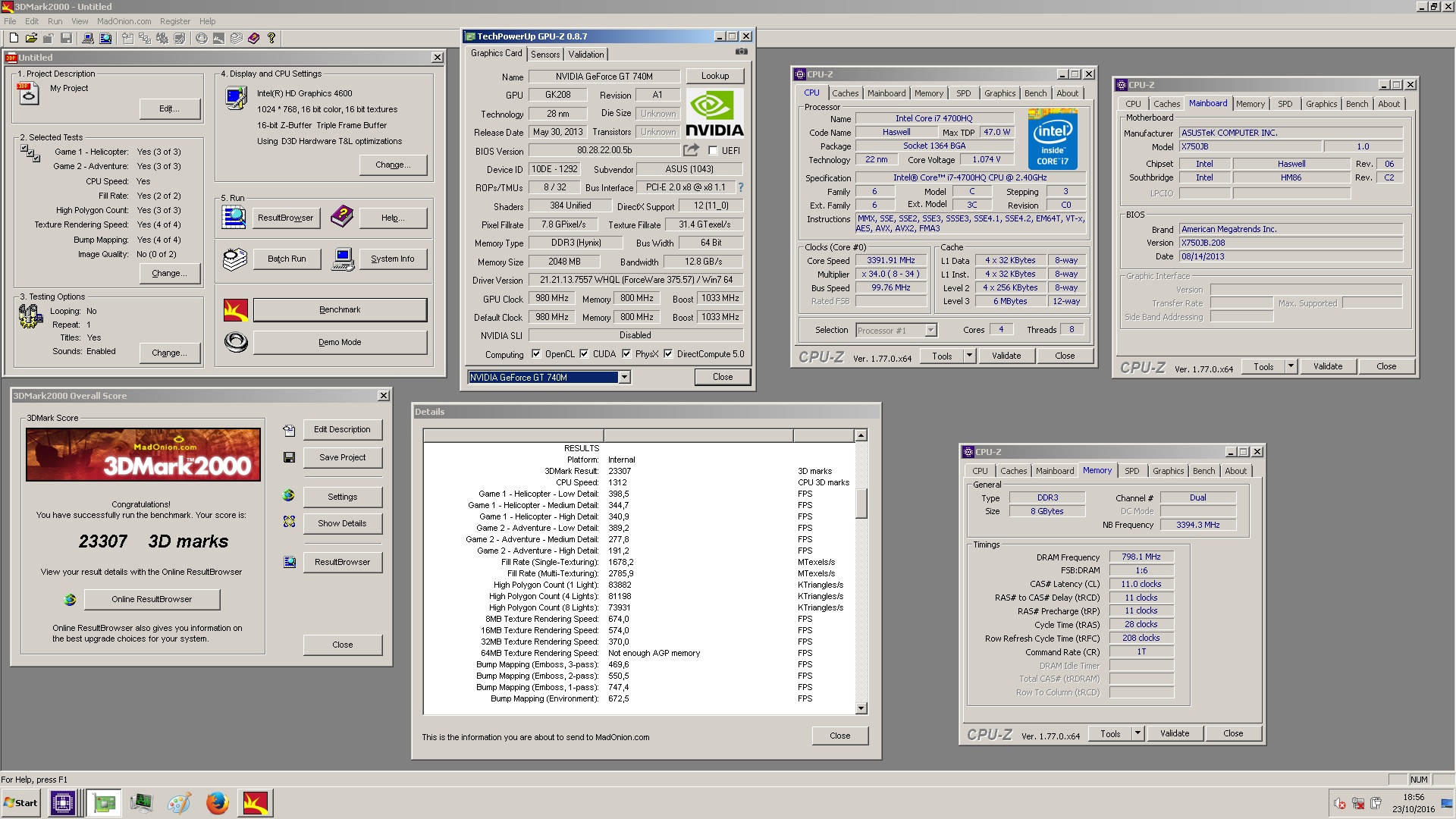The height and width of the screenshot is (819, 1456).
Task: Switch to the Validation tab in GPU-Z
Action: coord(586,54)
